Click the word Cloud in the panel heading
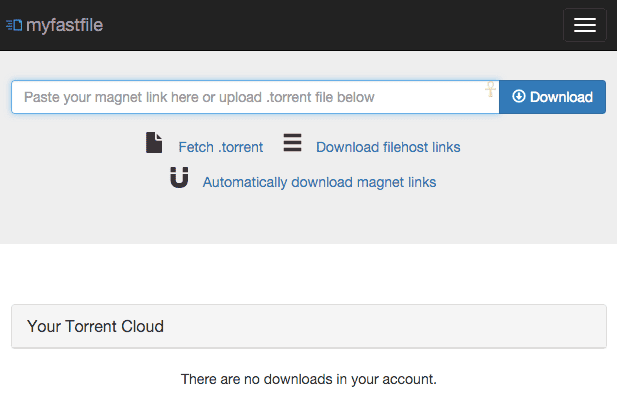 142,326
